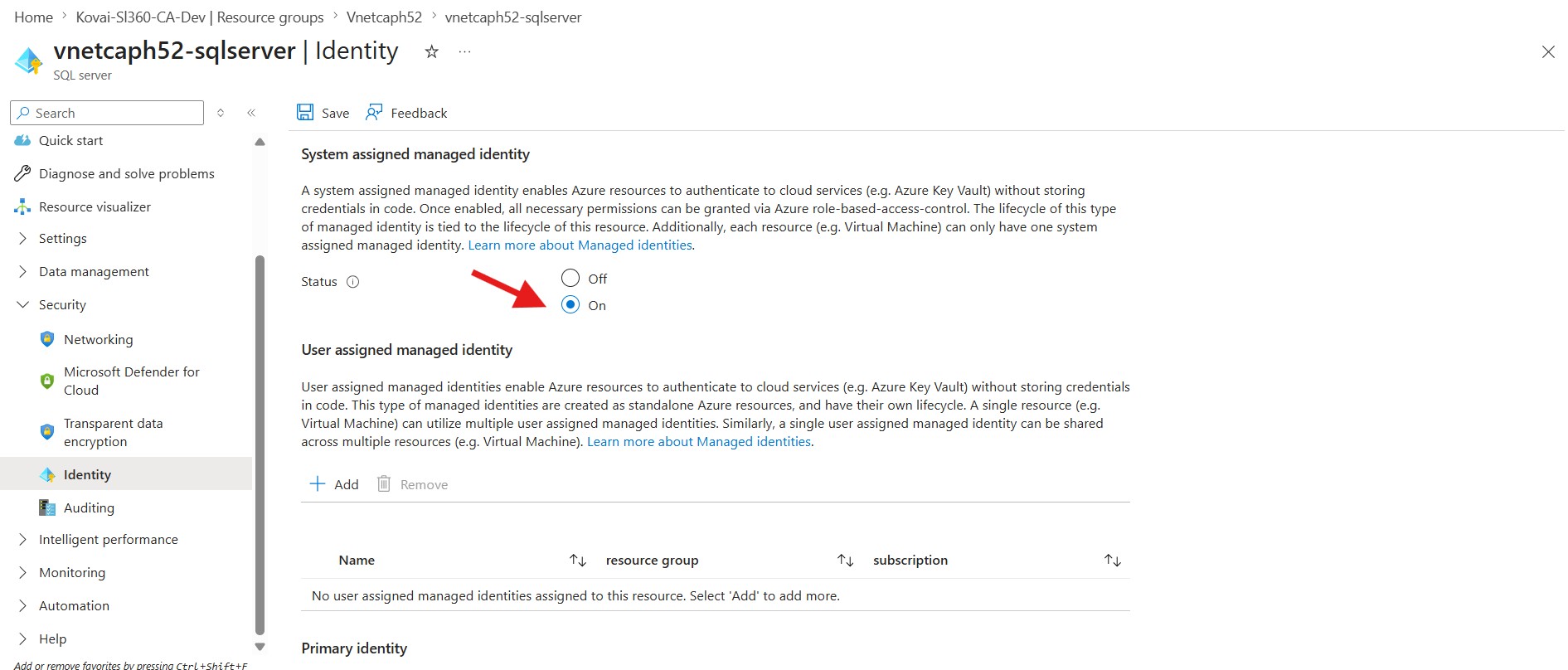Click the Networking shield icon
Viewport: 1568px width, 670px height.
coord(47,339)
